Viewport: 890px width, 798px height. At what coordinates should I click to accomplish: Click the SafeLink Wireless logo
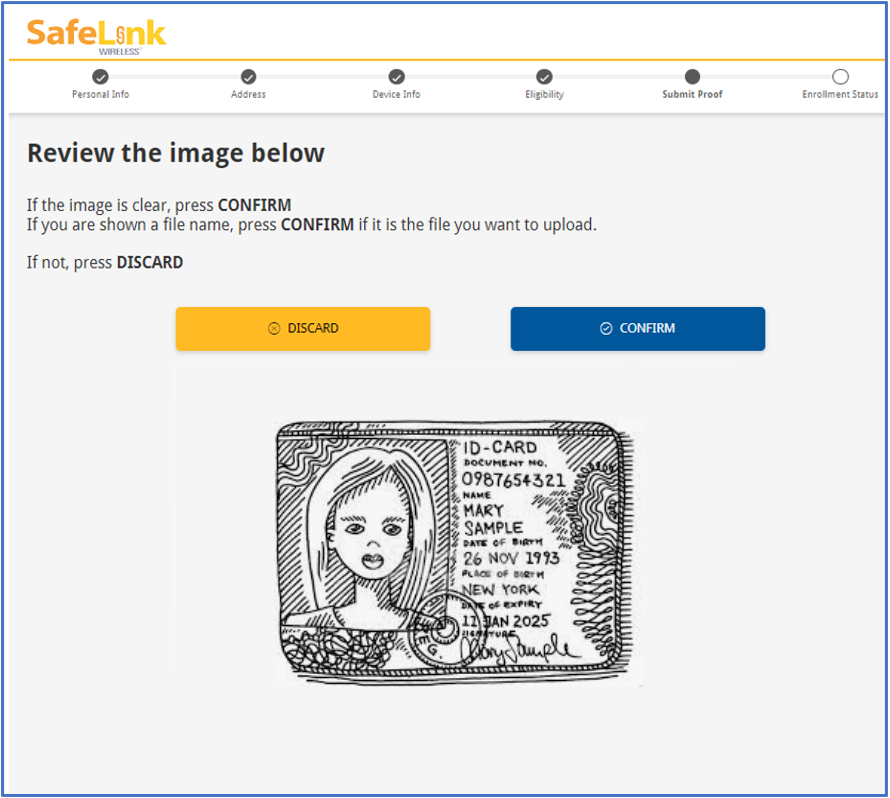click(96, 37)
